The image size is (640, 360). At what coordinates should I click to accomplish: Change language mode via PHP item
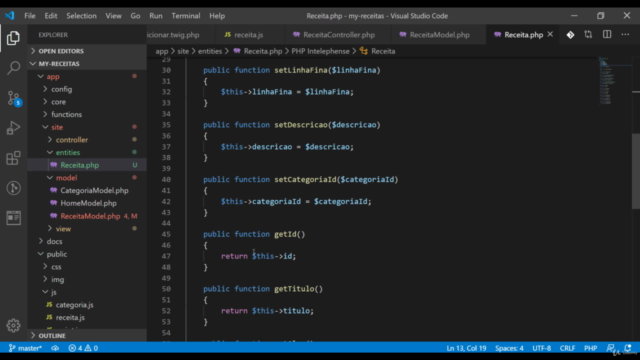pos(590,348)
